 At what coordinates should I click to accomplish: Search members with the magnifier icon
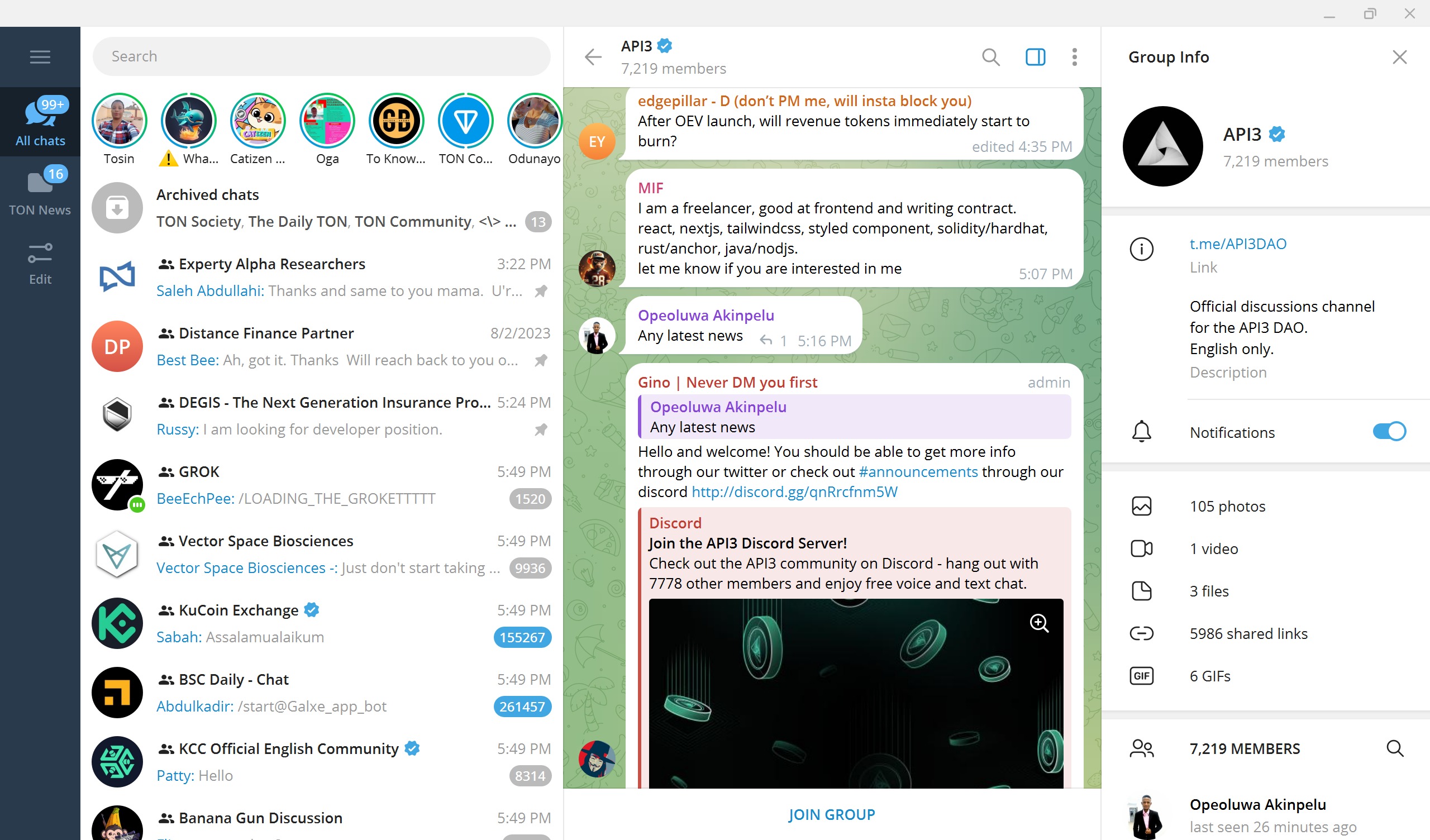click(x=1394, y=748)
